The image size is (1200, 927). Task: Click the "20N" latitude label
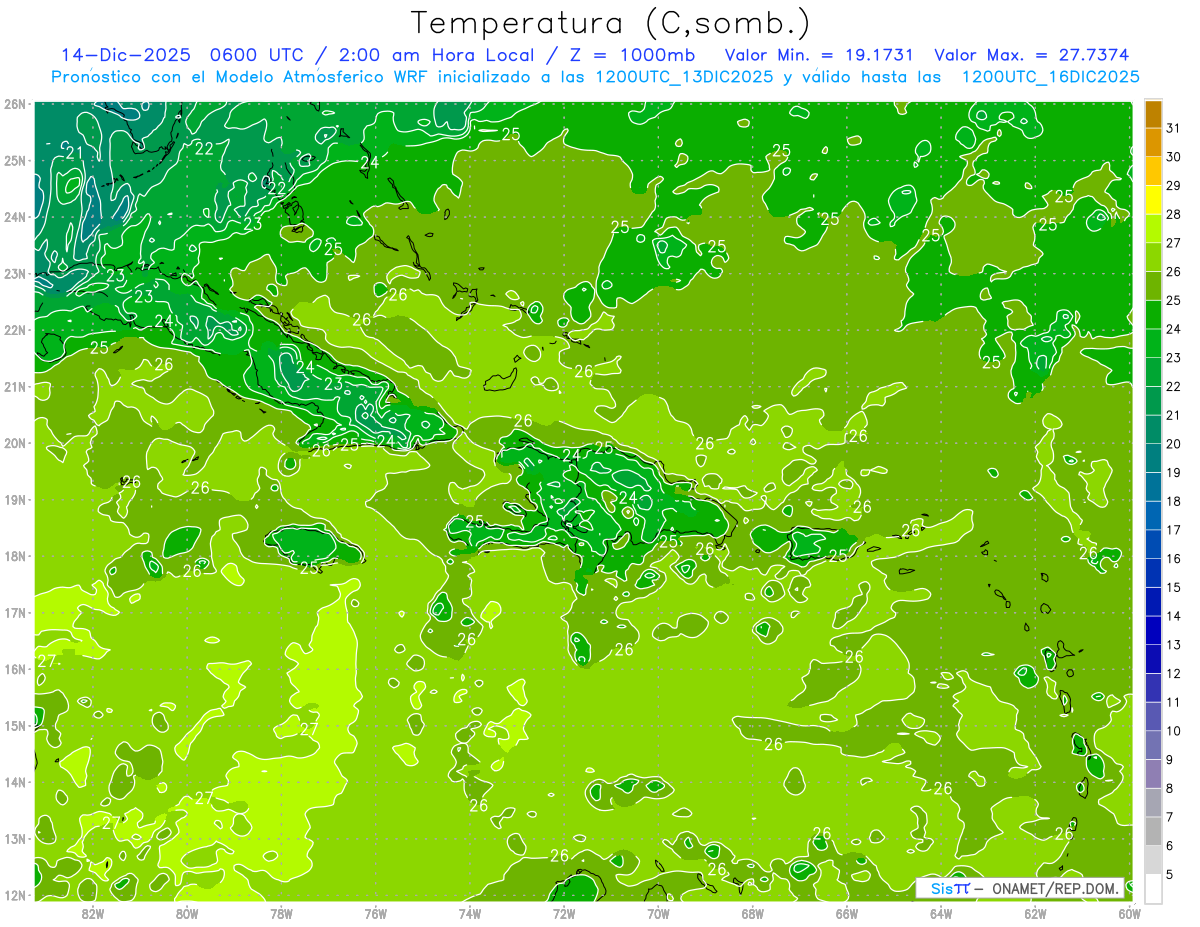(15, 443)
